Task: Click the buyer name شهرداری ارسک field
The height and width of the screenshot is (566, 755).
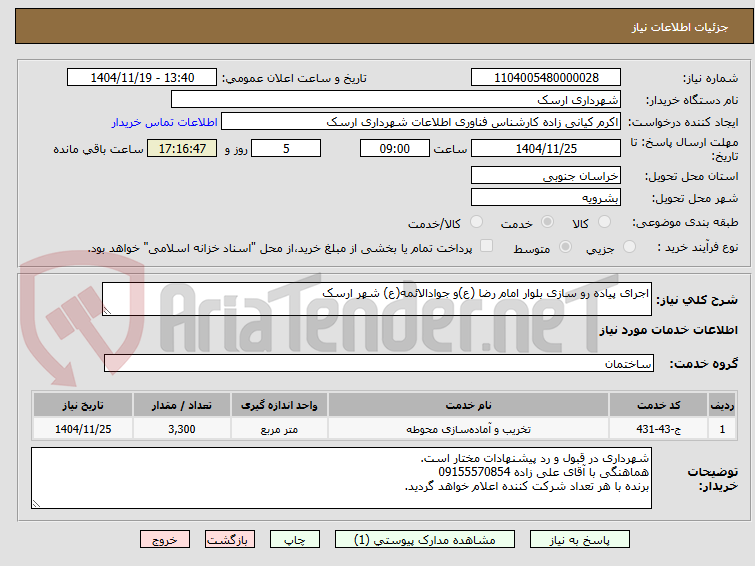Action: (396, 100)
